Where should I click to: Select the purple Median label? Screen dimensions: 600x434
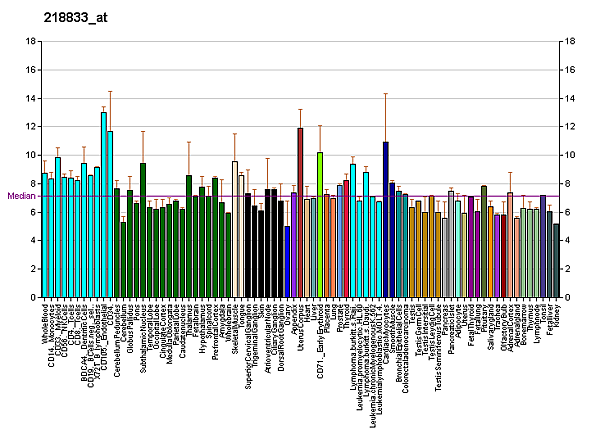(x=21, y=196)
